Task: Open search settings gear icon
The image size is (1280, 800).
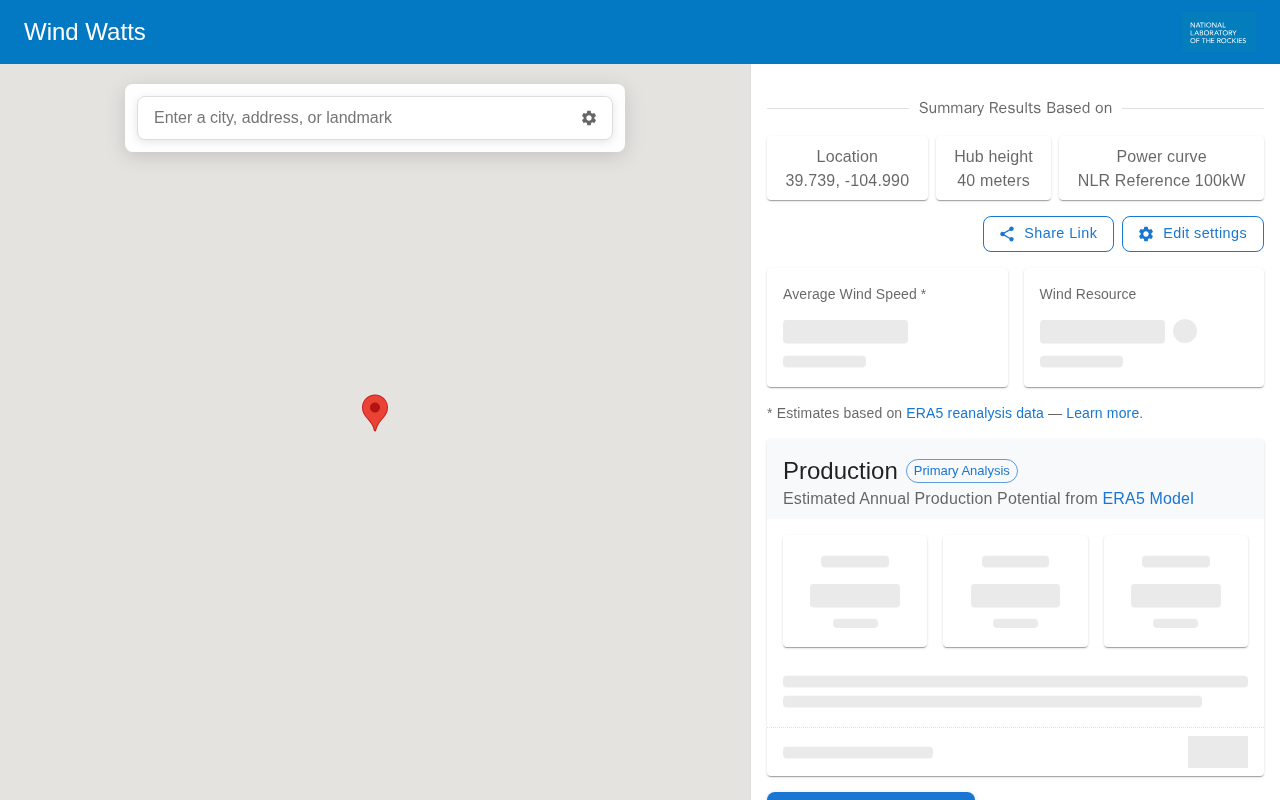Action: point(589,118)
